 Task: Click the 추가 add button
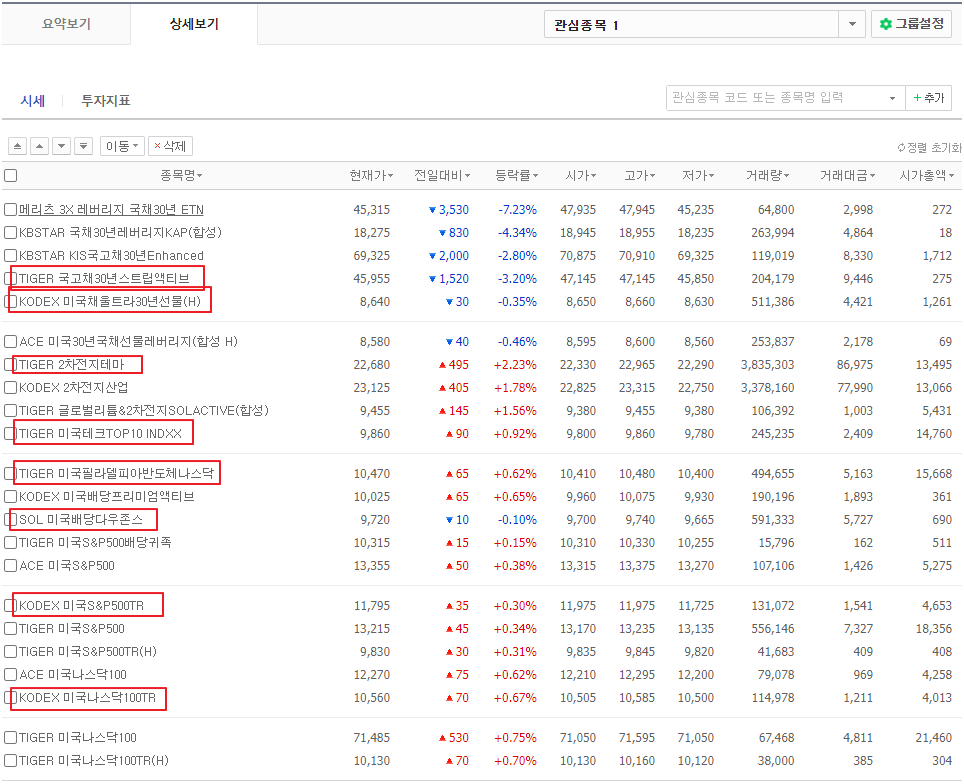(x=928, y=98)
